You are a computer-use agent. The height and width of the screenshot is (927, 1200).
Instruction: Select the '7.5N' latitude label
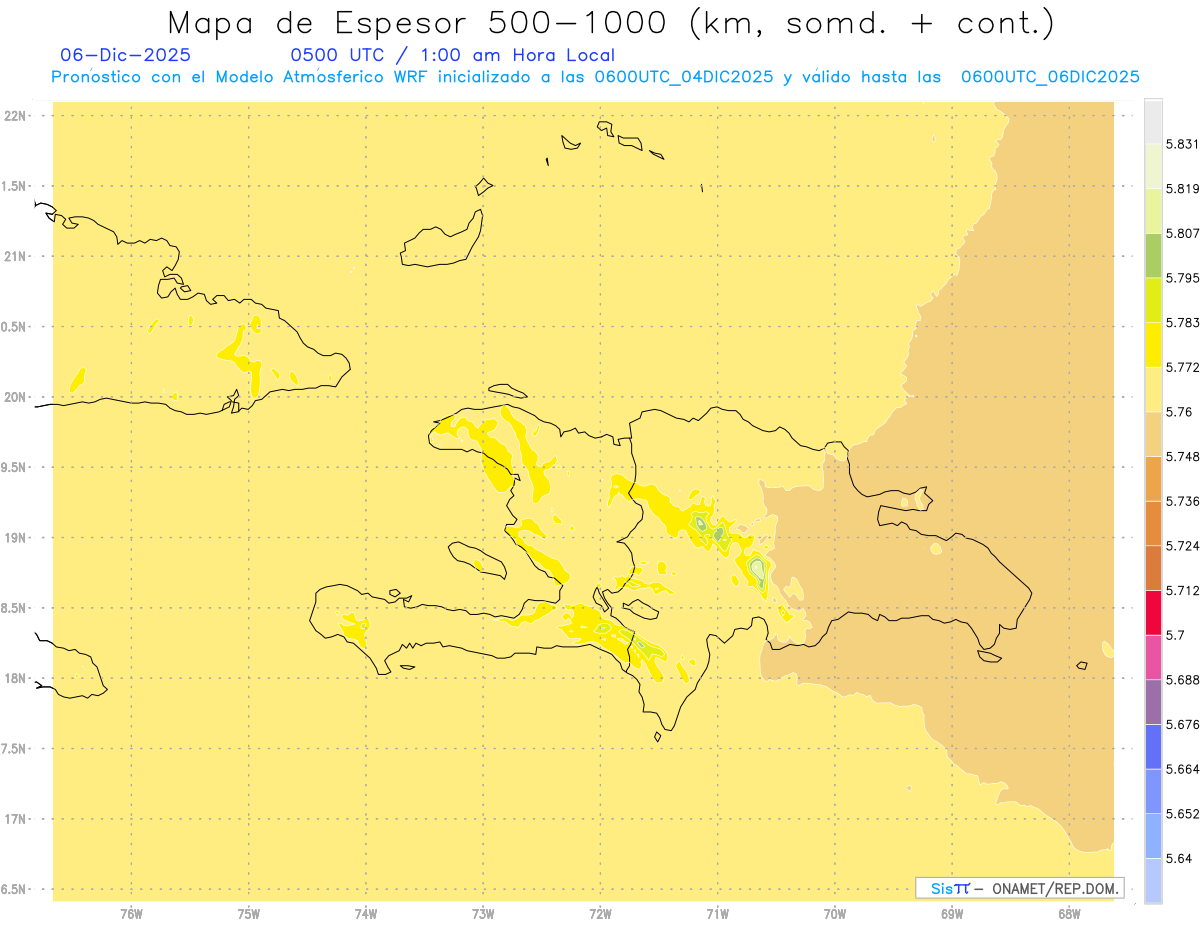(x=15, y=749)
